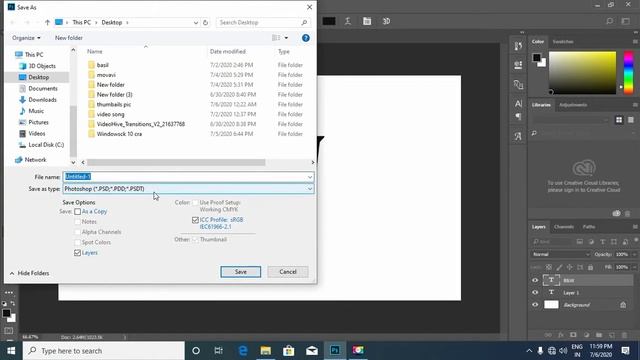This screenshot has height=360, width=640.
Task: Open the view options dropdown arrow
Action: (x=286, y=38)
